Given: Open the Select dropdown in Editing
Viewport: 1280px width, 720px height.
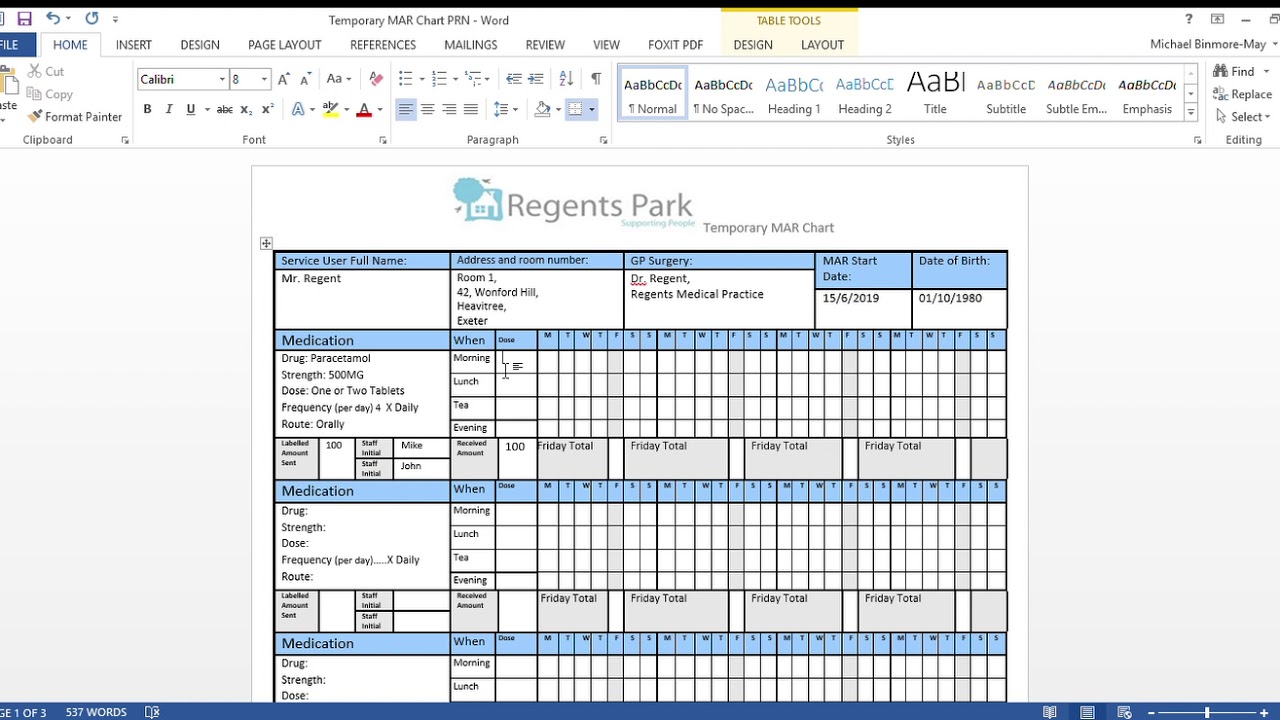Looking at the screenshot, I should [1244, 117].
